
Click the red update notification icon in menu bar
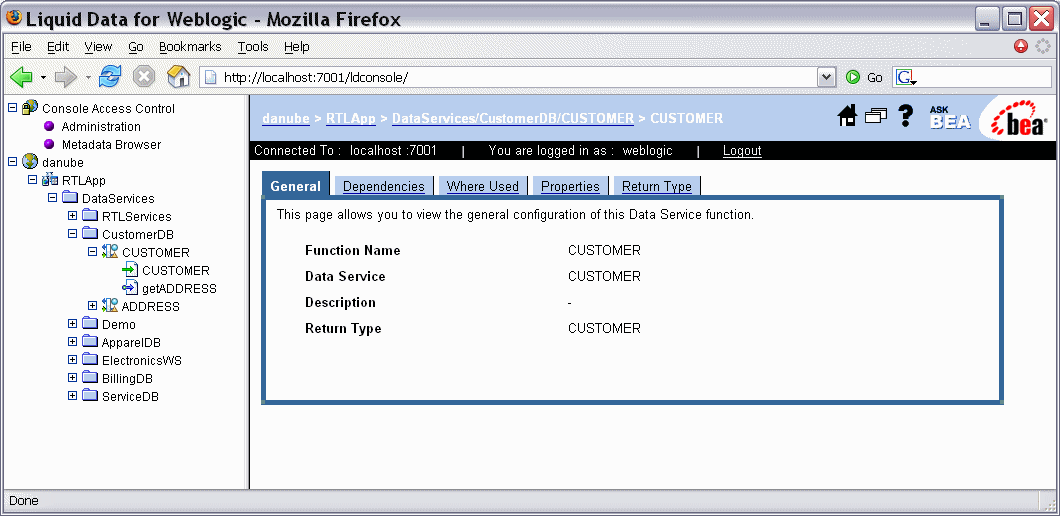[1021, 46]
